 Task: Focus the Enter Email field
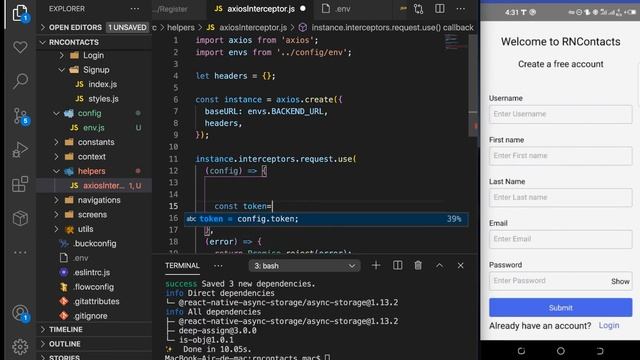560,239
